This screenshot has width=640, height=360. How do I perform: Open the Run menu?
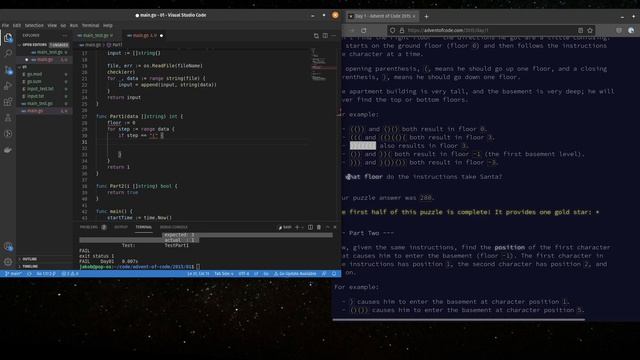pos(74,25)
